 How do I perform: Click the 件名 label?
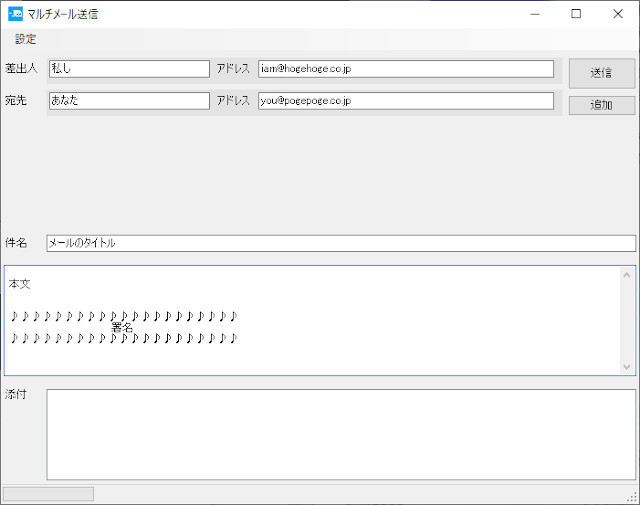[16, 243]
